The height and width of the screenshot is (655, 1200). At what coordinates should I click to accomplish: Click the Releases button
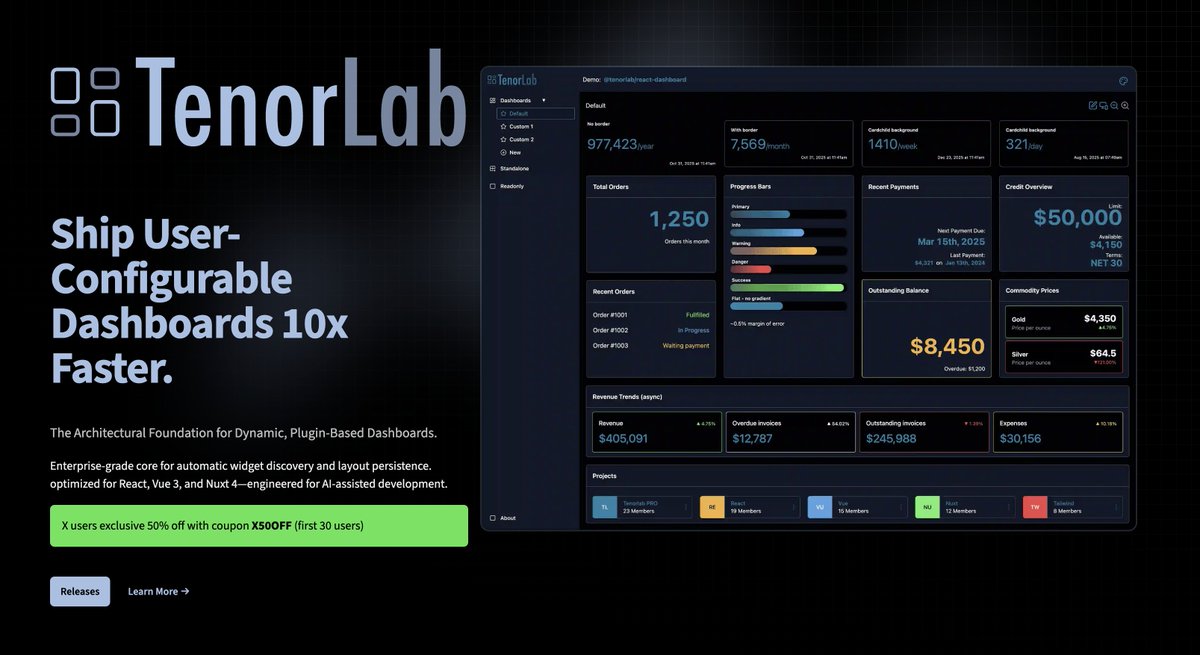click(80, 591)
